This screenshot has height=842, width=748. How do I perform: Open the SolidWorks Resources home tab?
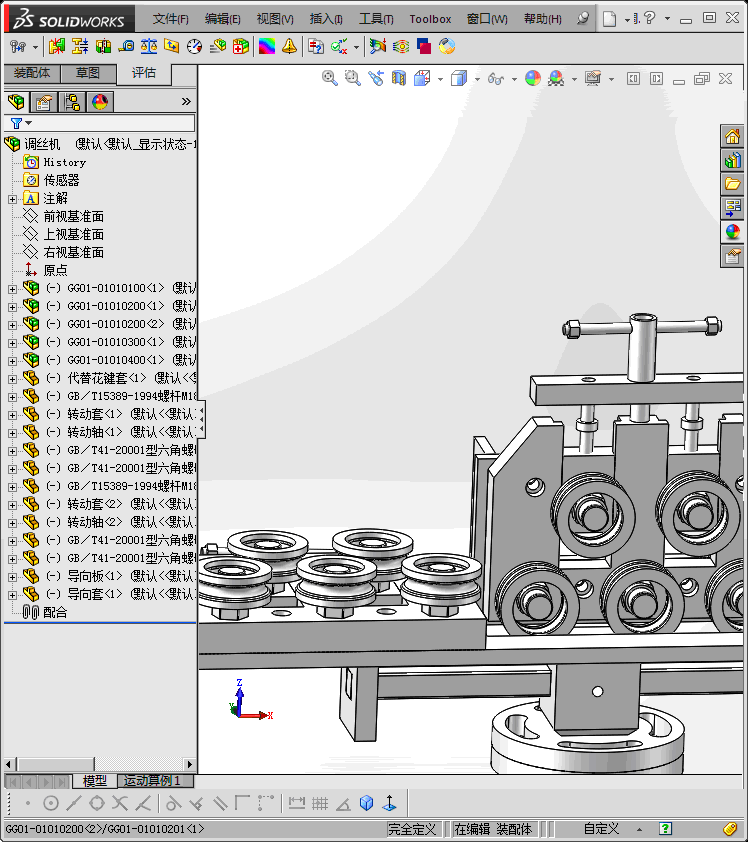click(x=733, y=137)
